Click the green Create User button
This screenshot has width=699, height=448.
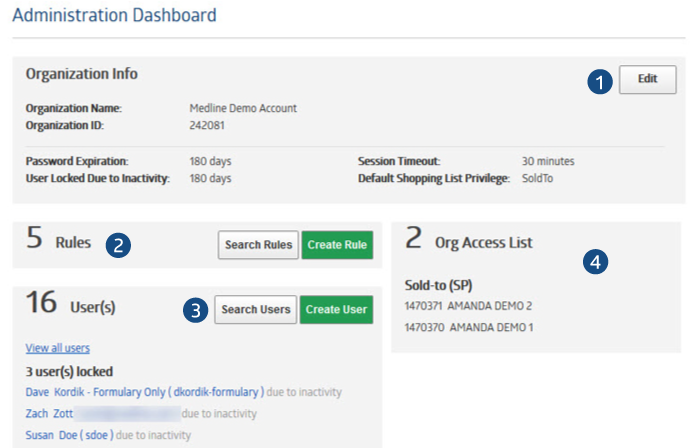(337, 310)
